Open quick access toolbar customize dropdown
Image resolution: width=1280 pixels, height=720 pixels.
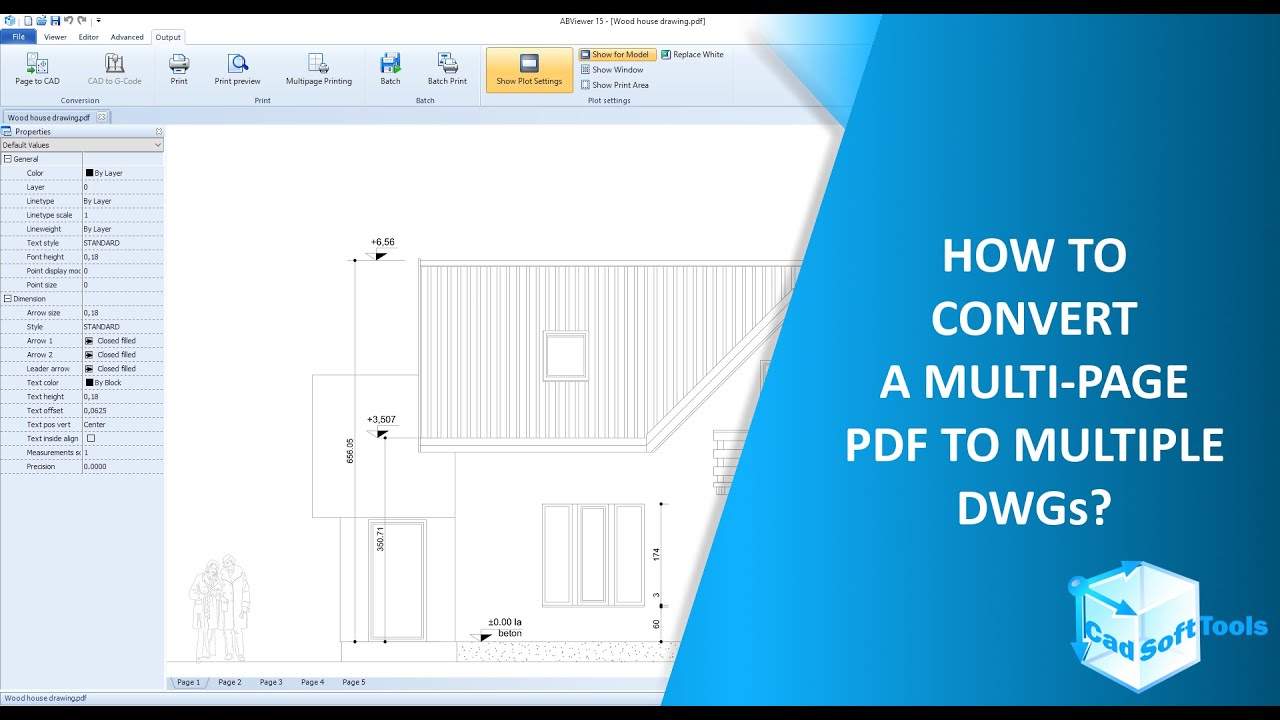pyautogui.click(x=98, y=20)
